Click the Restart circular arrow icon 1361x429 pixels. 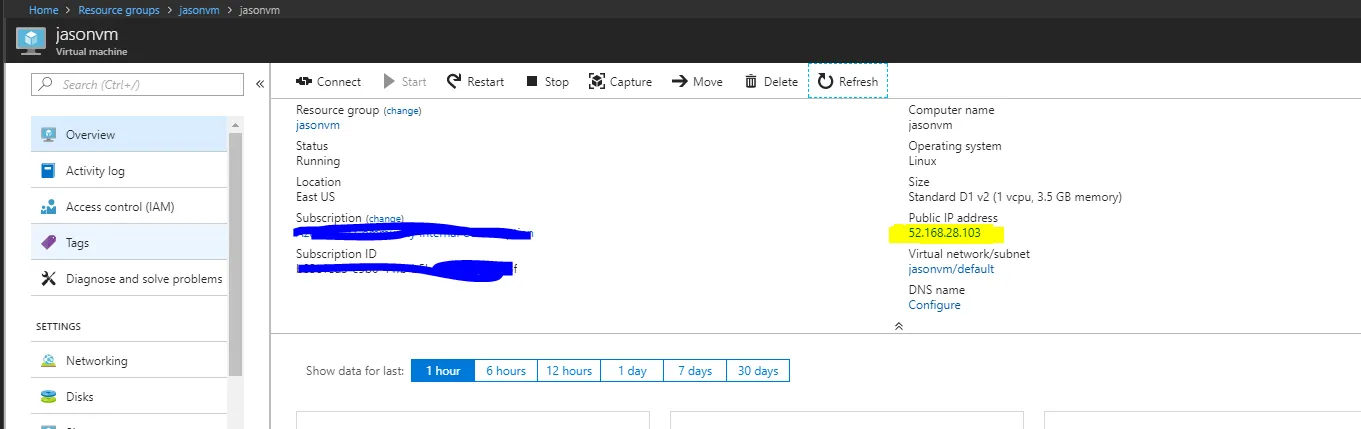click(454, 81)
